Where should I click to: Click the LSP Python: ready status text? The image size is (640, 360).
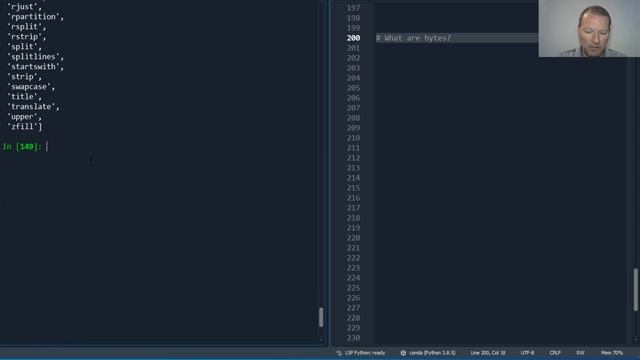(x=365, y=353)
